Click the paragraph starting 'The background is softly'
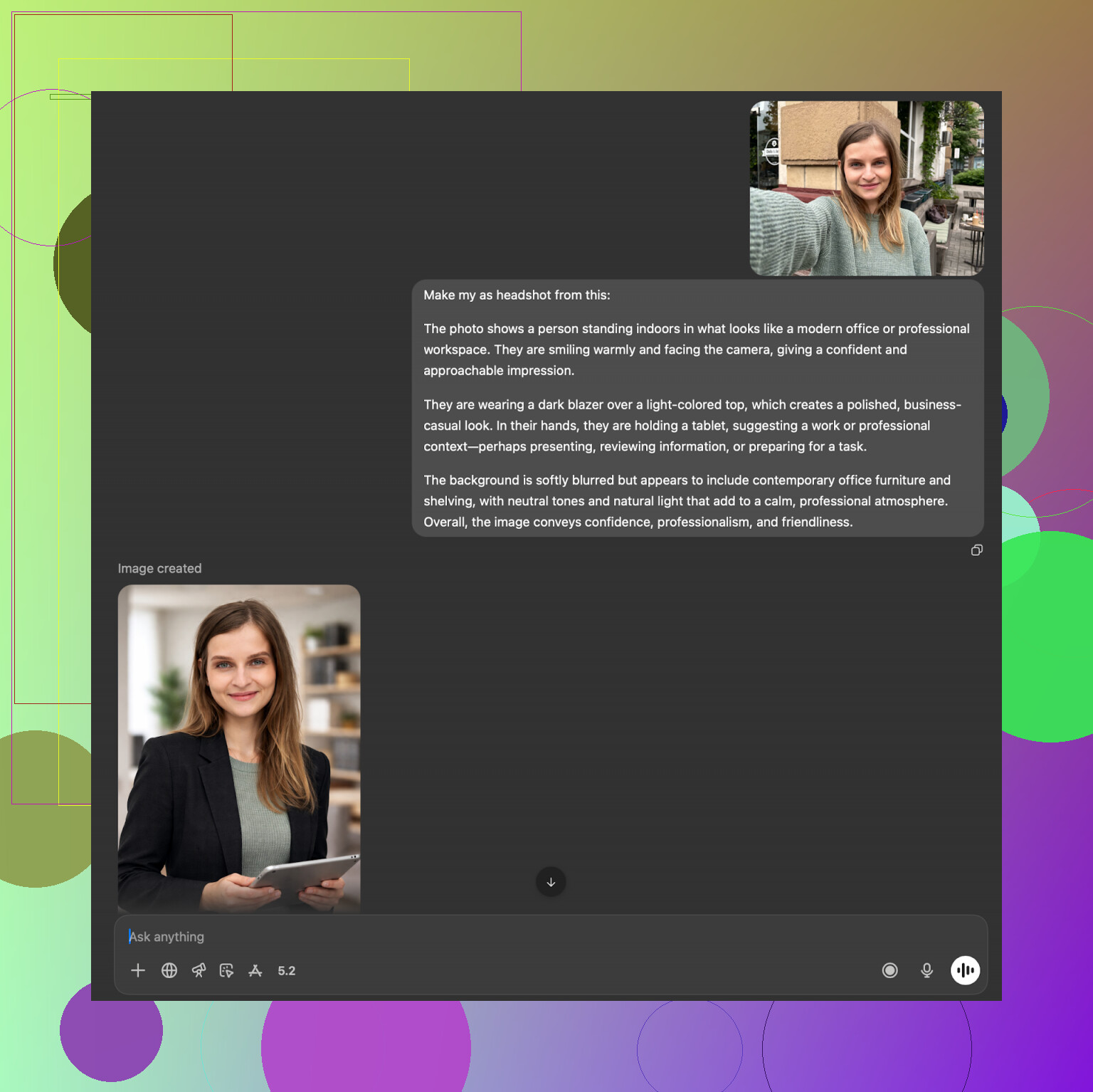The width and height of the screenshot is (1093, 1092). tap(687, 501)
